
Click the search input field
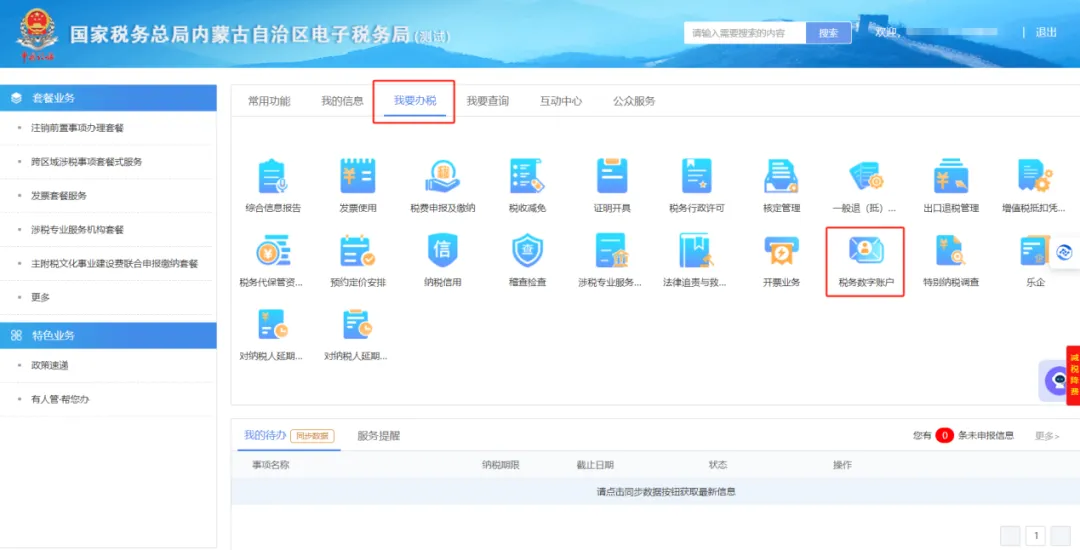[745, 33]
